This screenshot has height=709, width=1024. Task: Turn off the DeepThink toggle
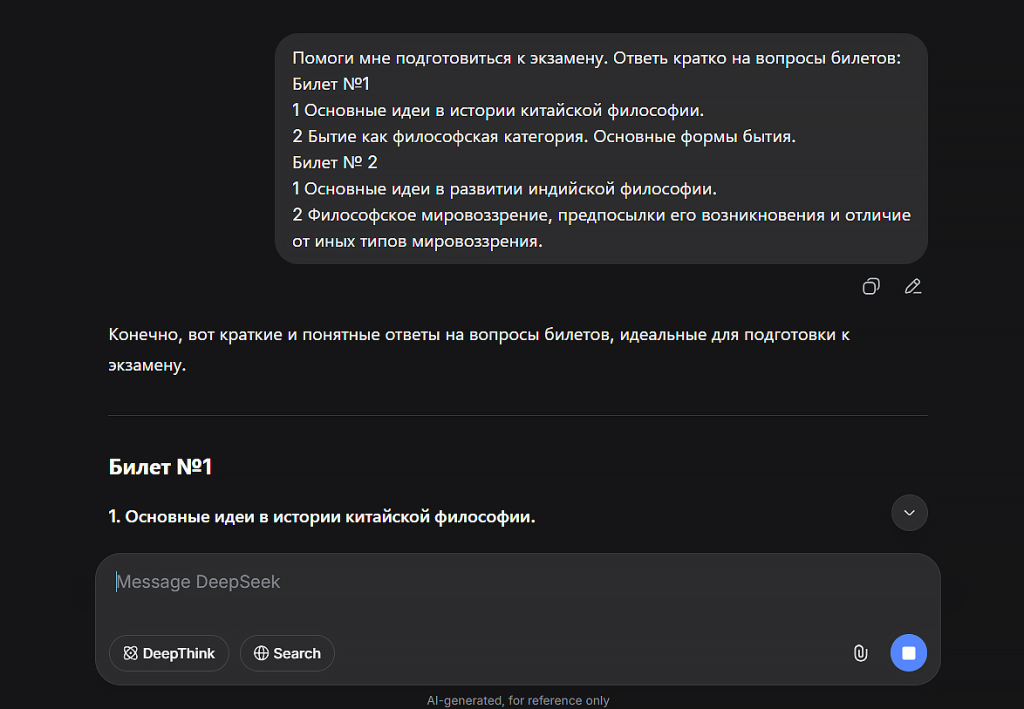tap(168, 653)
